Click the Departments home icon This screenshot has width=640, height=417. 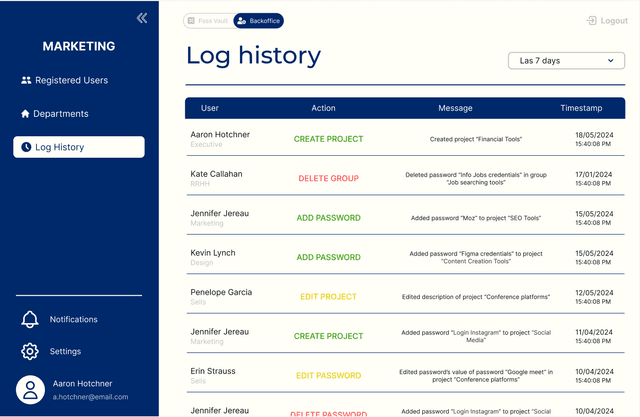pyautogui.click(x=26, y=114)
